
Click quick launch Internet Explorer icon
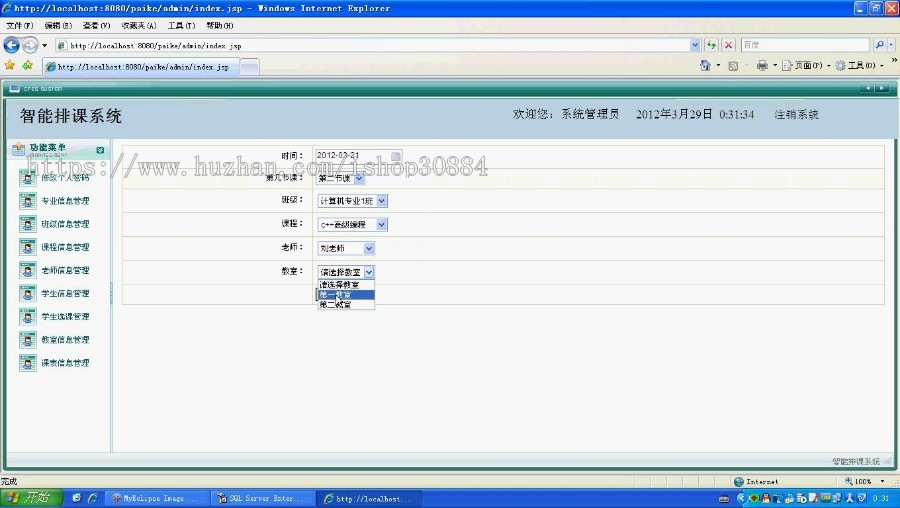pos(92,498)
